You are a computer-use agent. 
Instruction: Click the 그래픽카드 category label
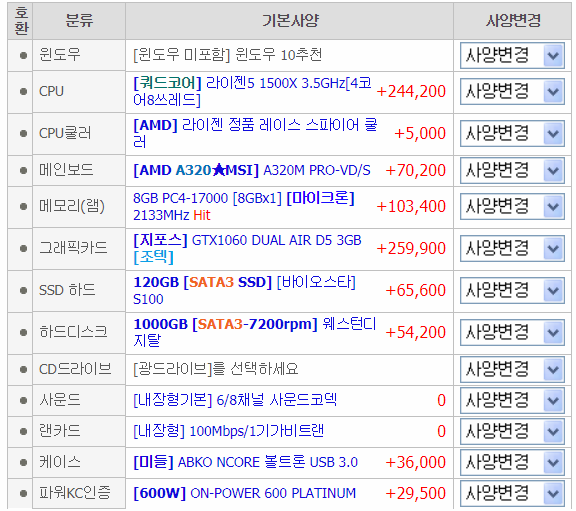click(73, 248)
